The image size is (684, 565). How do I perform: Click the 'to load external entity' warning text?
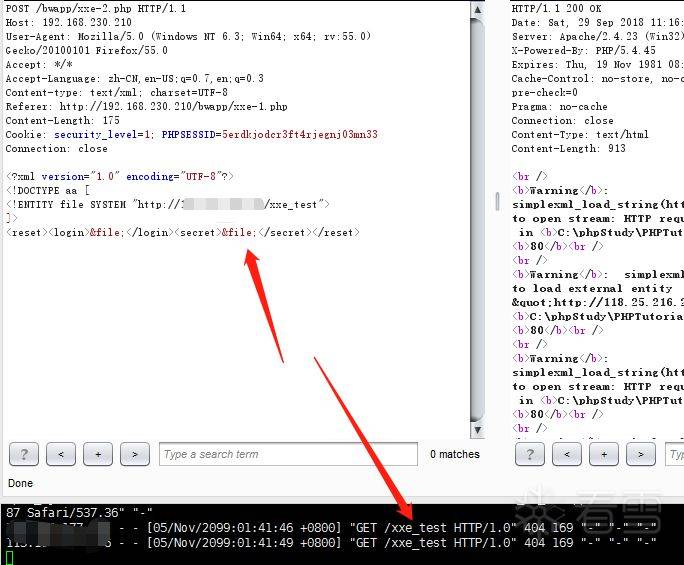pos(592,288)
